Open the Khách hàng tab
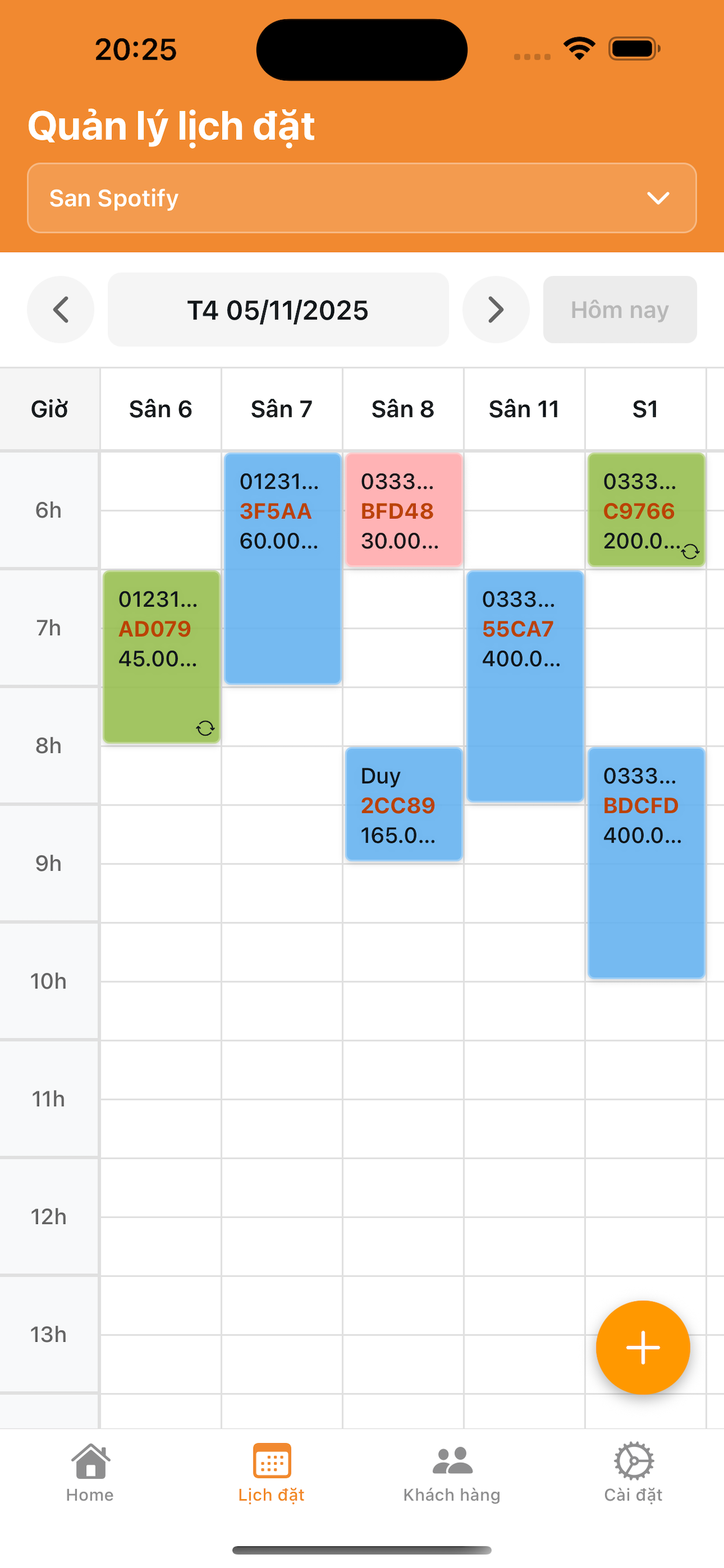 tap(452, 1473)
